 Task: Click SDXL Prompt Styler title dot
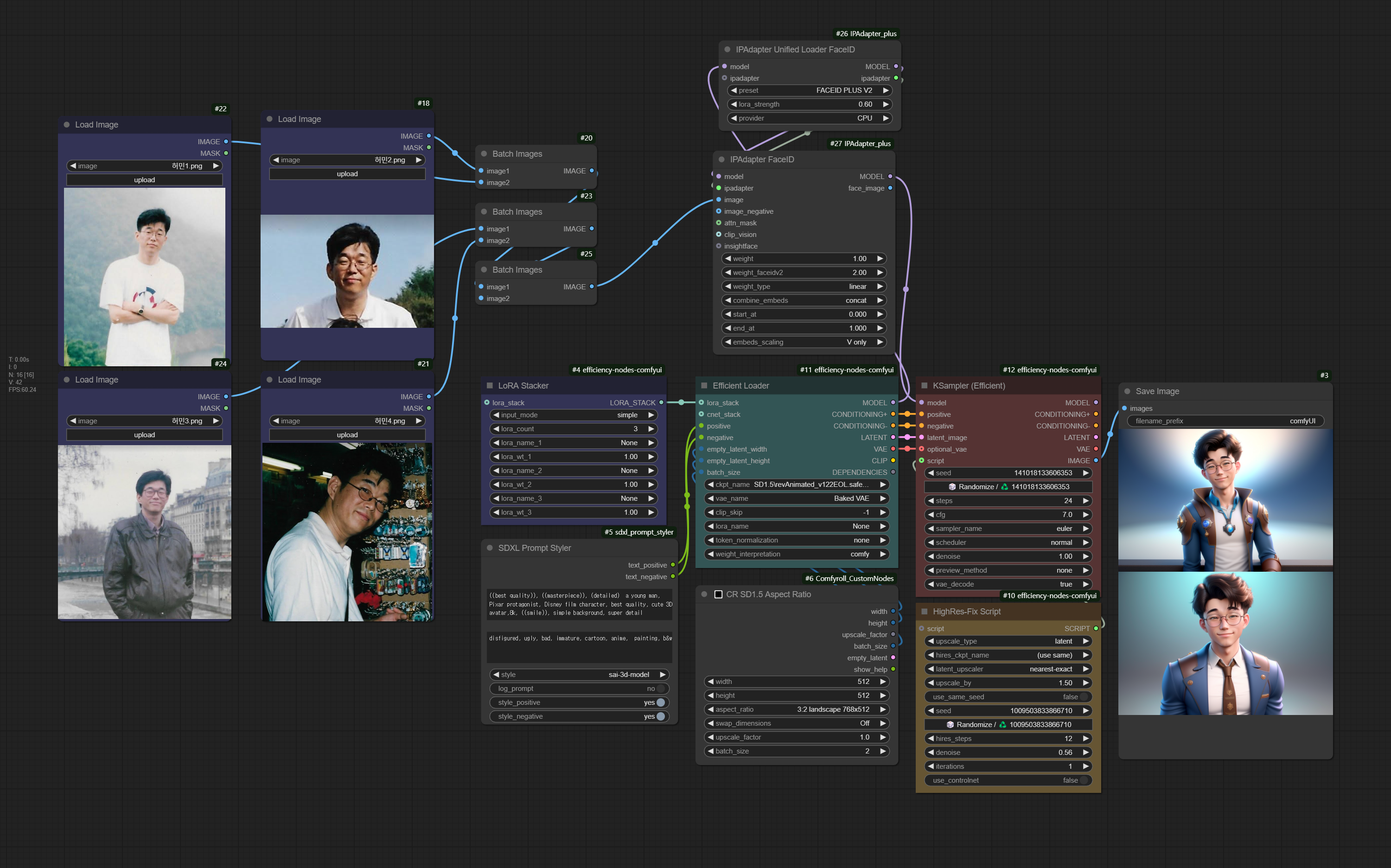[x=490, y=548]
